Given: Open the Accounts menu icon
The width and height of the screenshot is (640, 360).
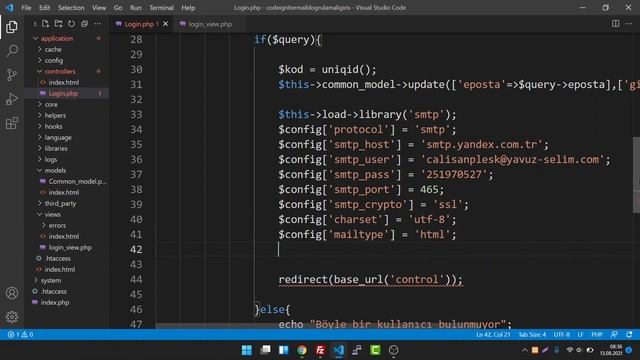Looking at the screenshot, I should point(12,293).
